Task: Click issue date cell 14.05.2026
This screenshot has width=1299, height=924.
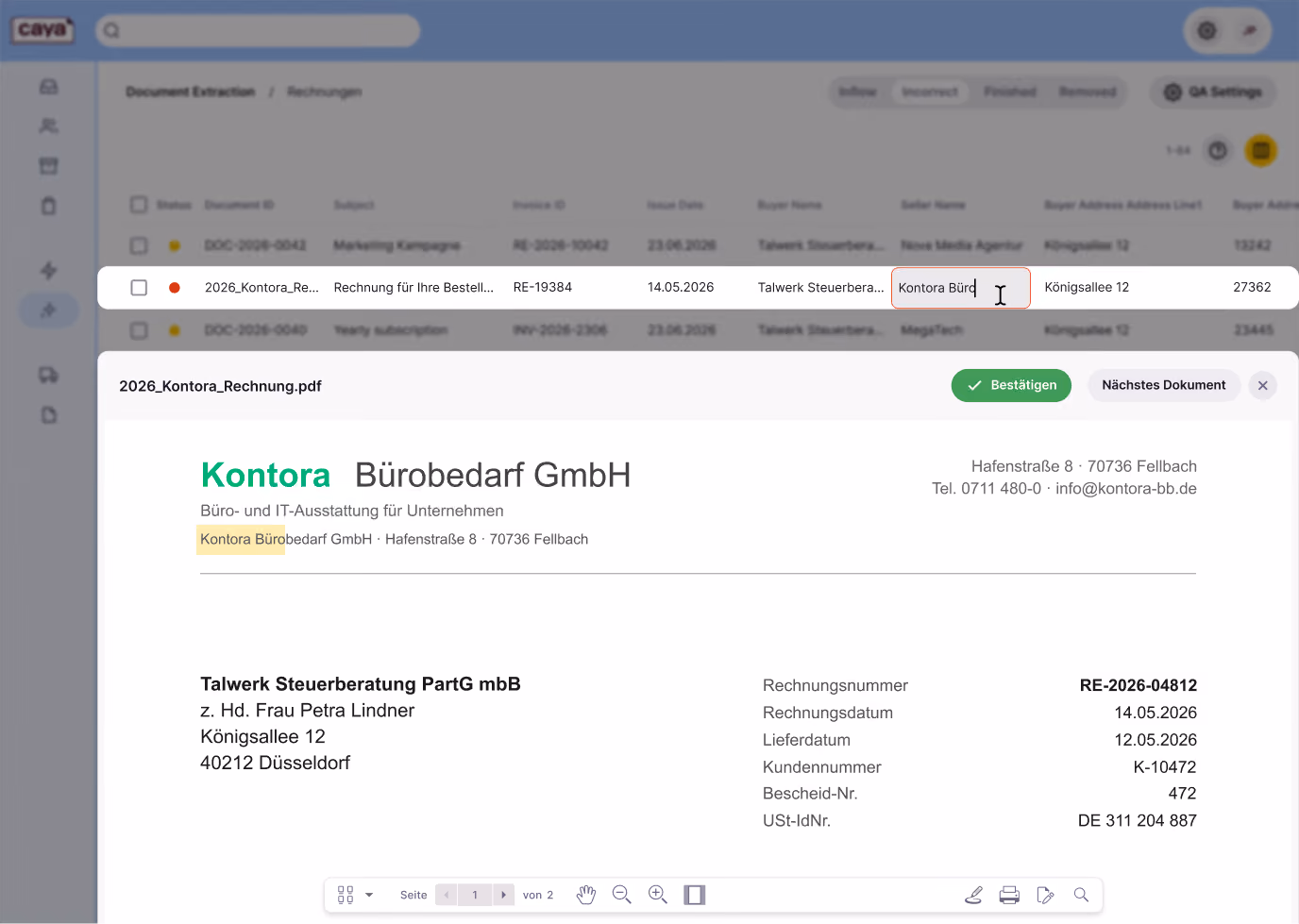Action: (x=681, y=287)
